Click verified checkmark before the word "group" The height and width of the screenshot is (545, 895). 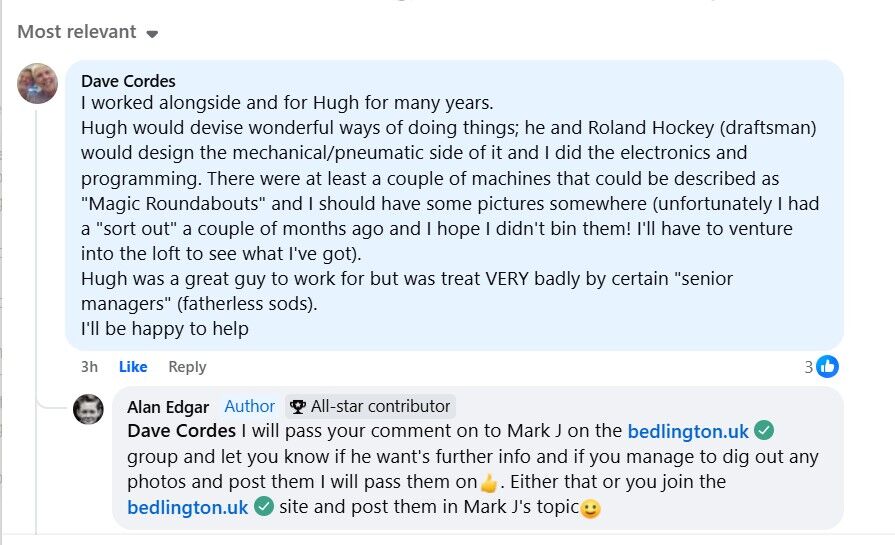coord(764,432)
